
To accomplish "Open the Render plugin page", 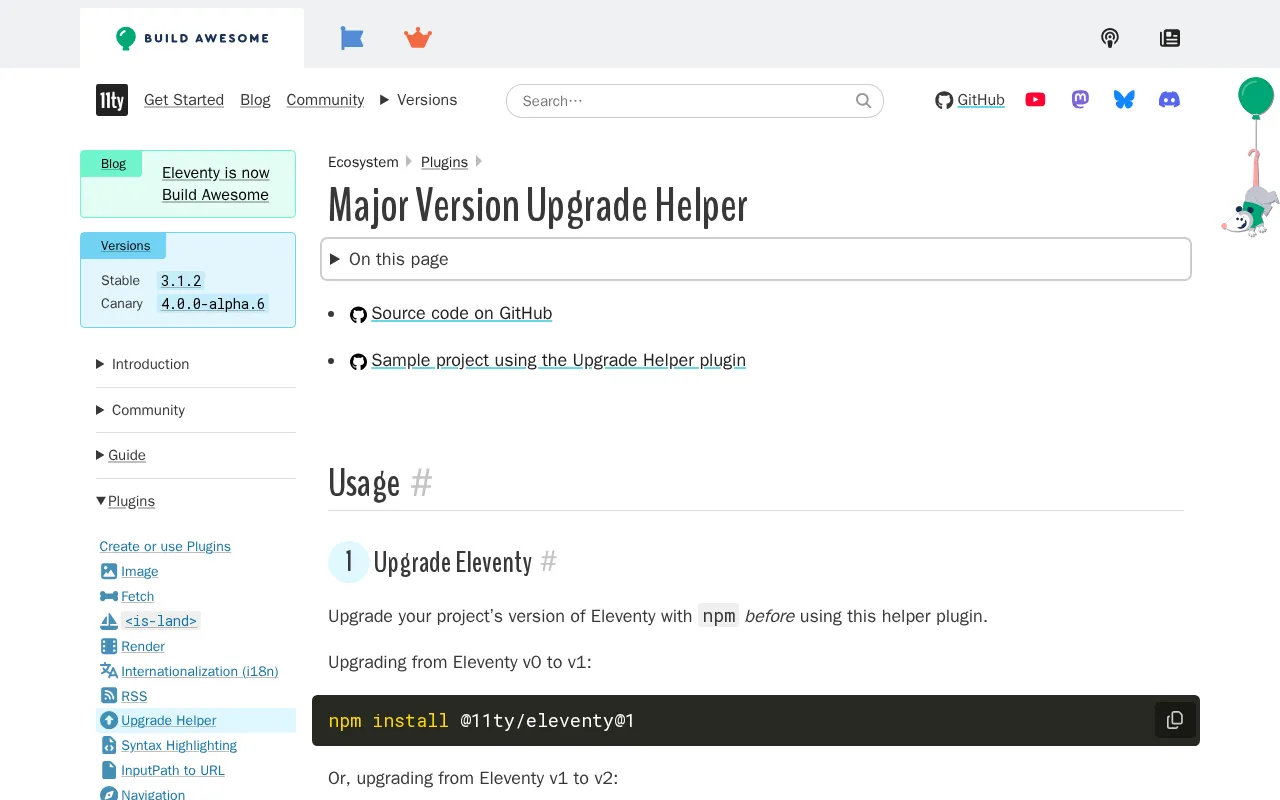I will (143, 646).
